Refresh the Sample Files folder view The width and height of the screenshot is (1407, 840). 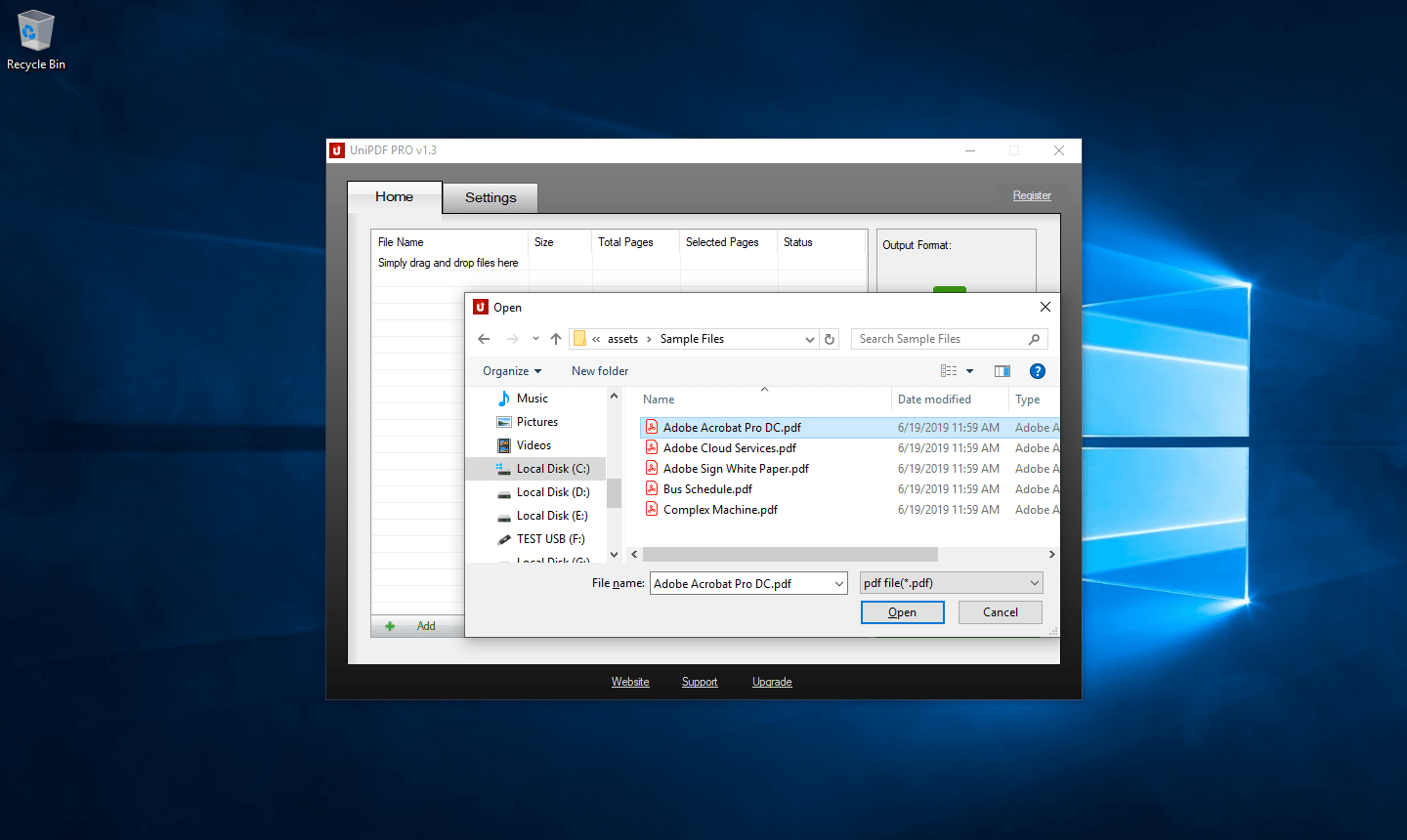coord(830,339)
